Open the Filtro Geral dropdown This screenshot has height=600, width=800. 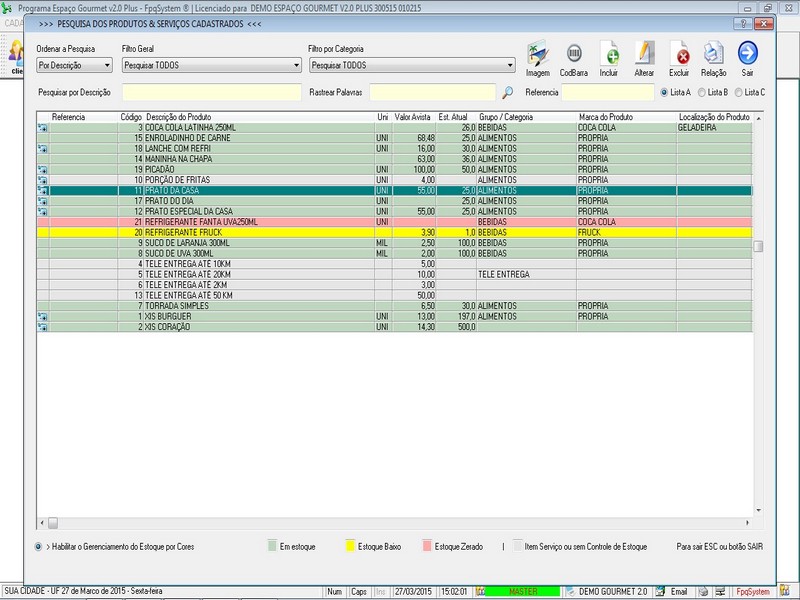(x=212, y=65)
